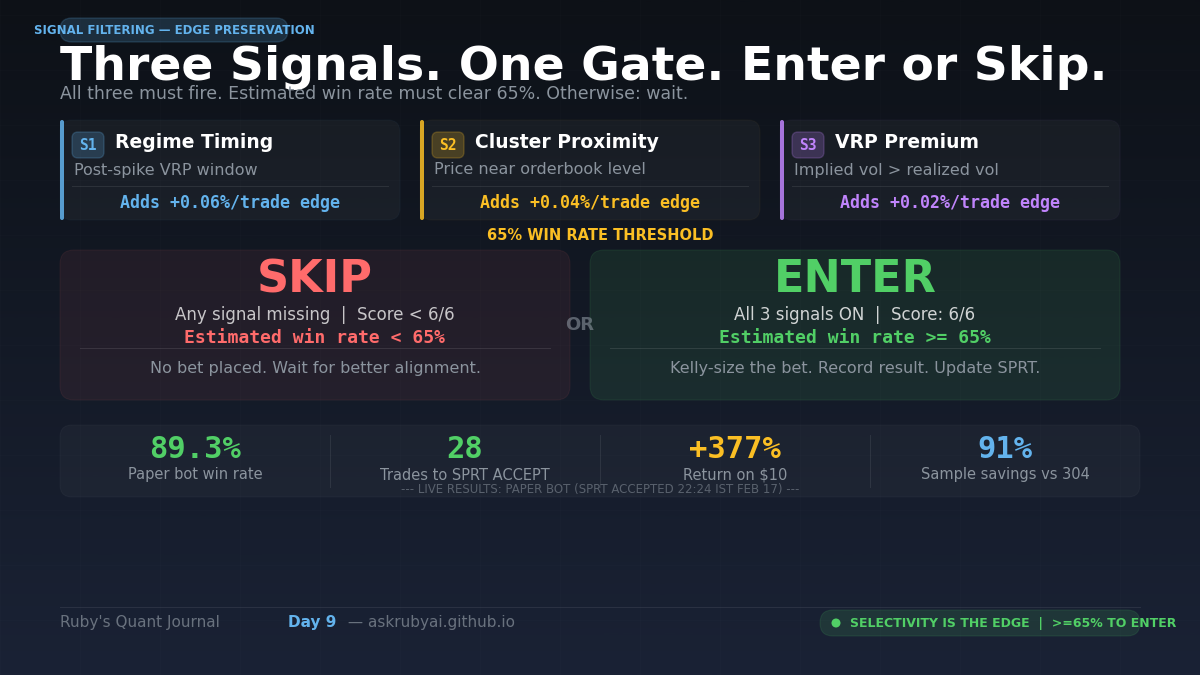Viewport: 1200px width, 675px height.
Task: Click the Day 9 label in footer
Action: [x=312, y=622]
